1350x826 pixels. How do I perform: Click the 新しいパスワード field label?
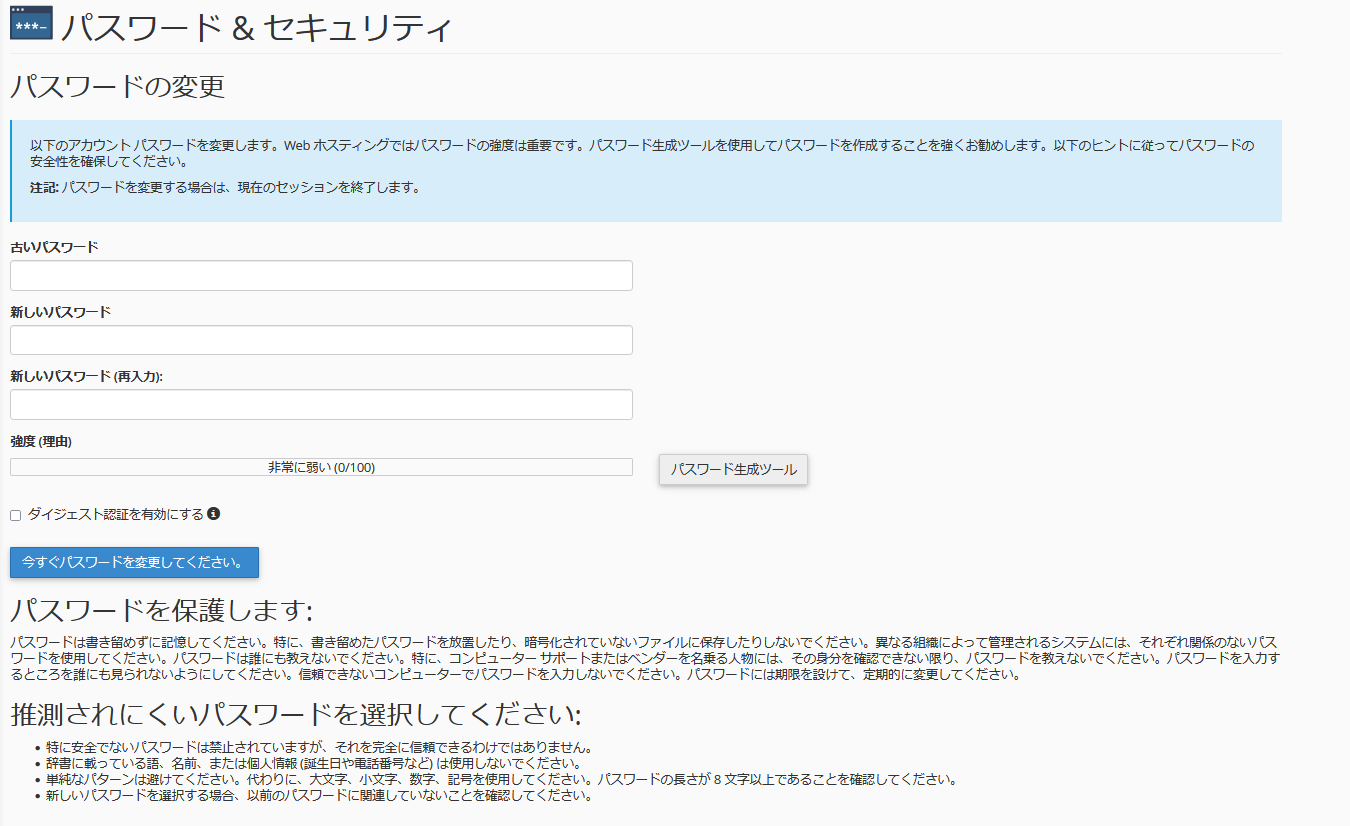point(60,312)
